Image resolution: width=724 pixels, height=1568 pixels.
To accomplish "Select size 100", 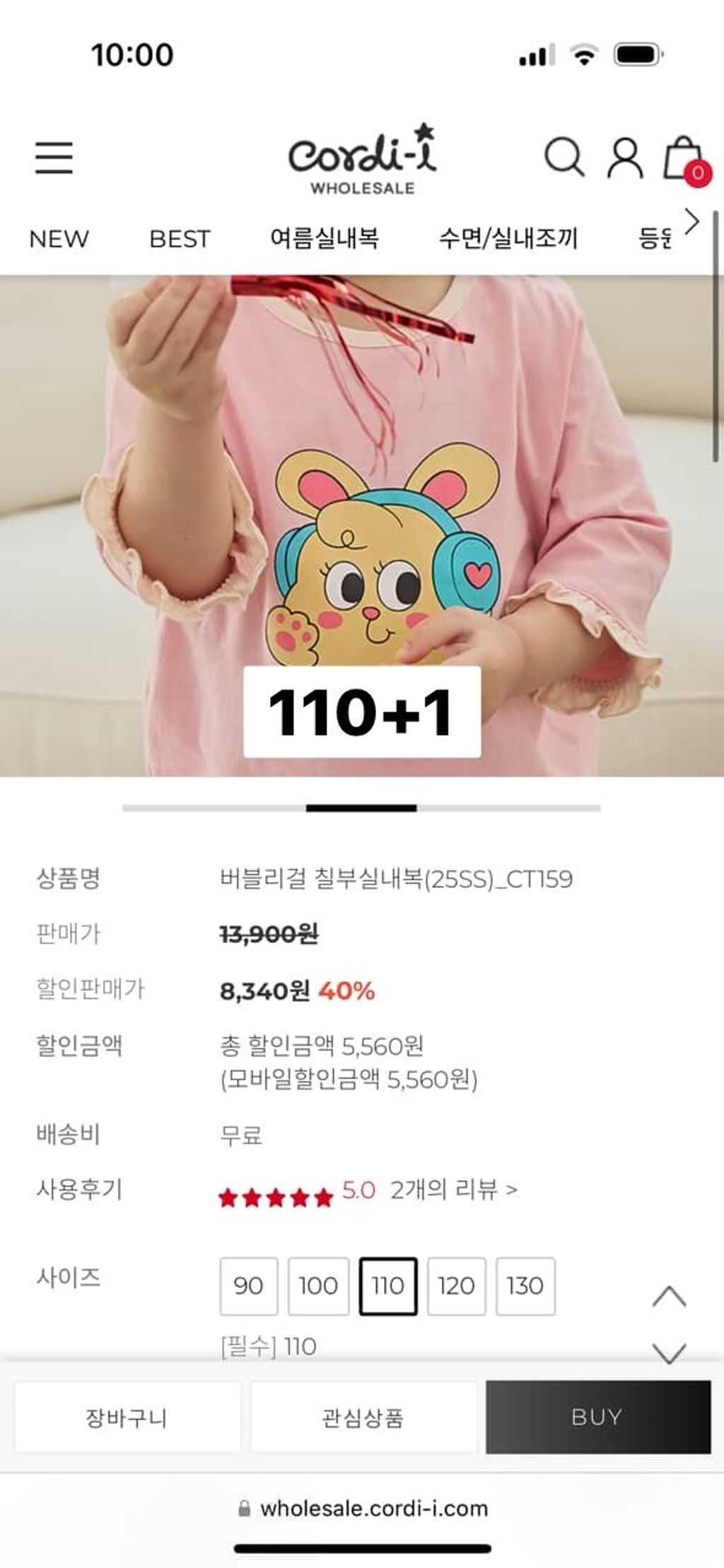I will click(318, 1286).
